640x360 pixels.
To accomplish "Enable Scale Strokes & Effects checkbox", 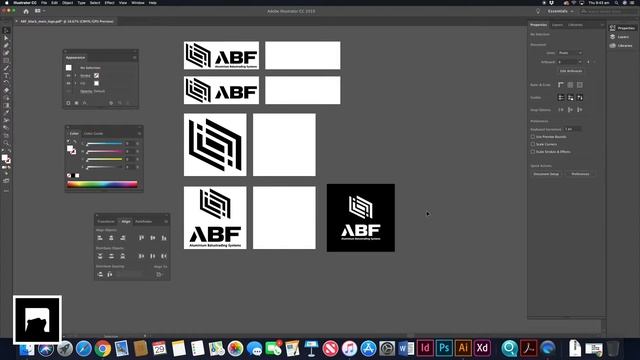I will click(x=533, y=151).
